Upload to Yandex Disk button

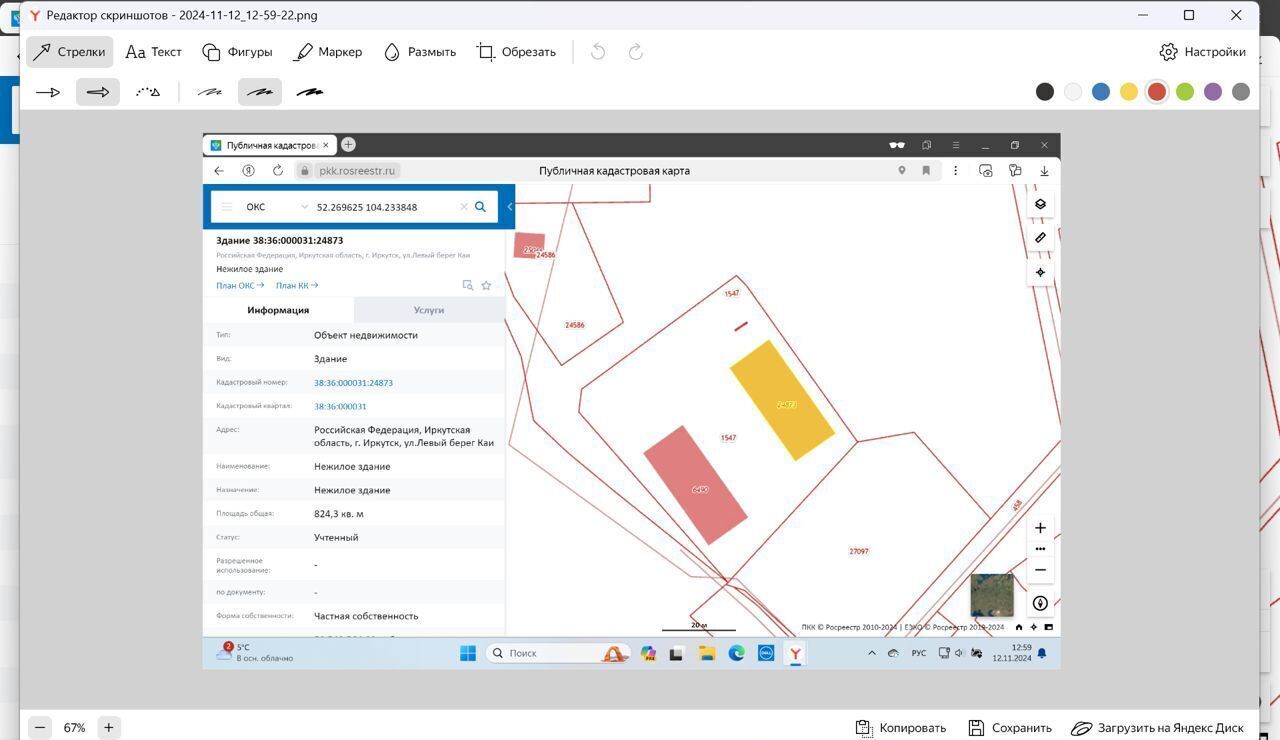click(x=1158, y=728)
